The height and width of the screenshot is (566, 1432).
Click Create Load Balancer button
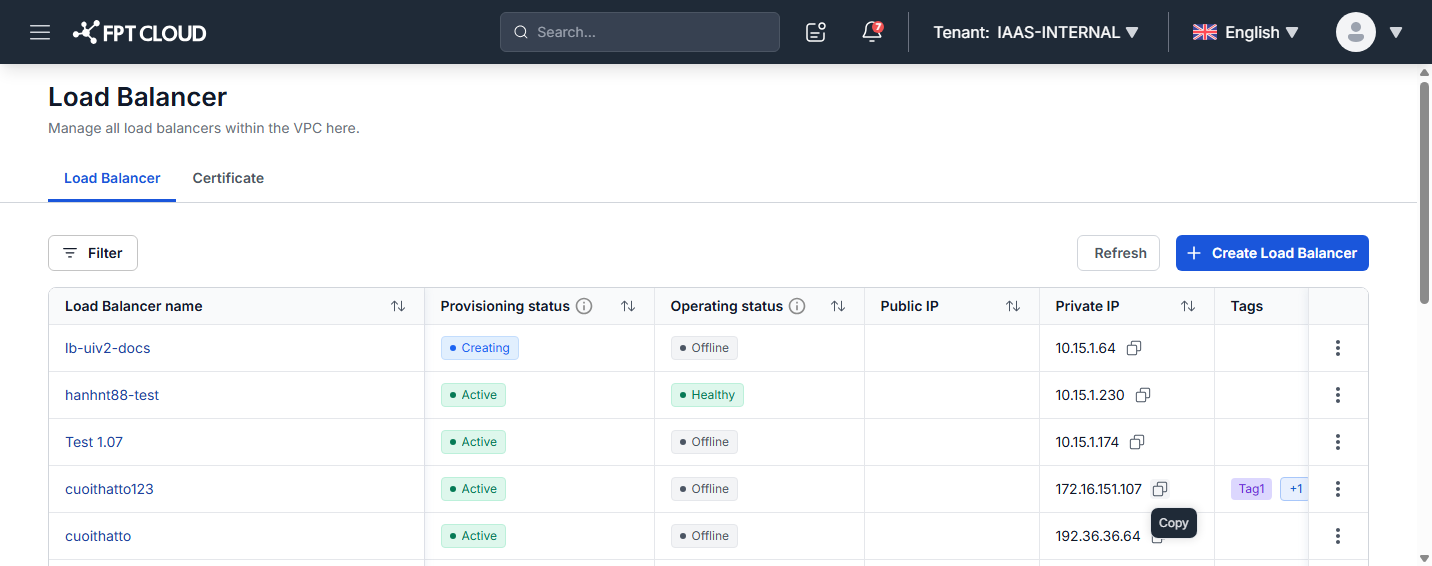point(1272,253)
